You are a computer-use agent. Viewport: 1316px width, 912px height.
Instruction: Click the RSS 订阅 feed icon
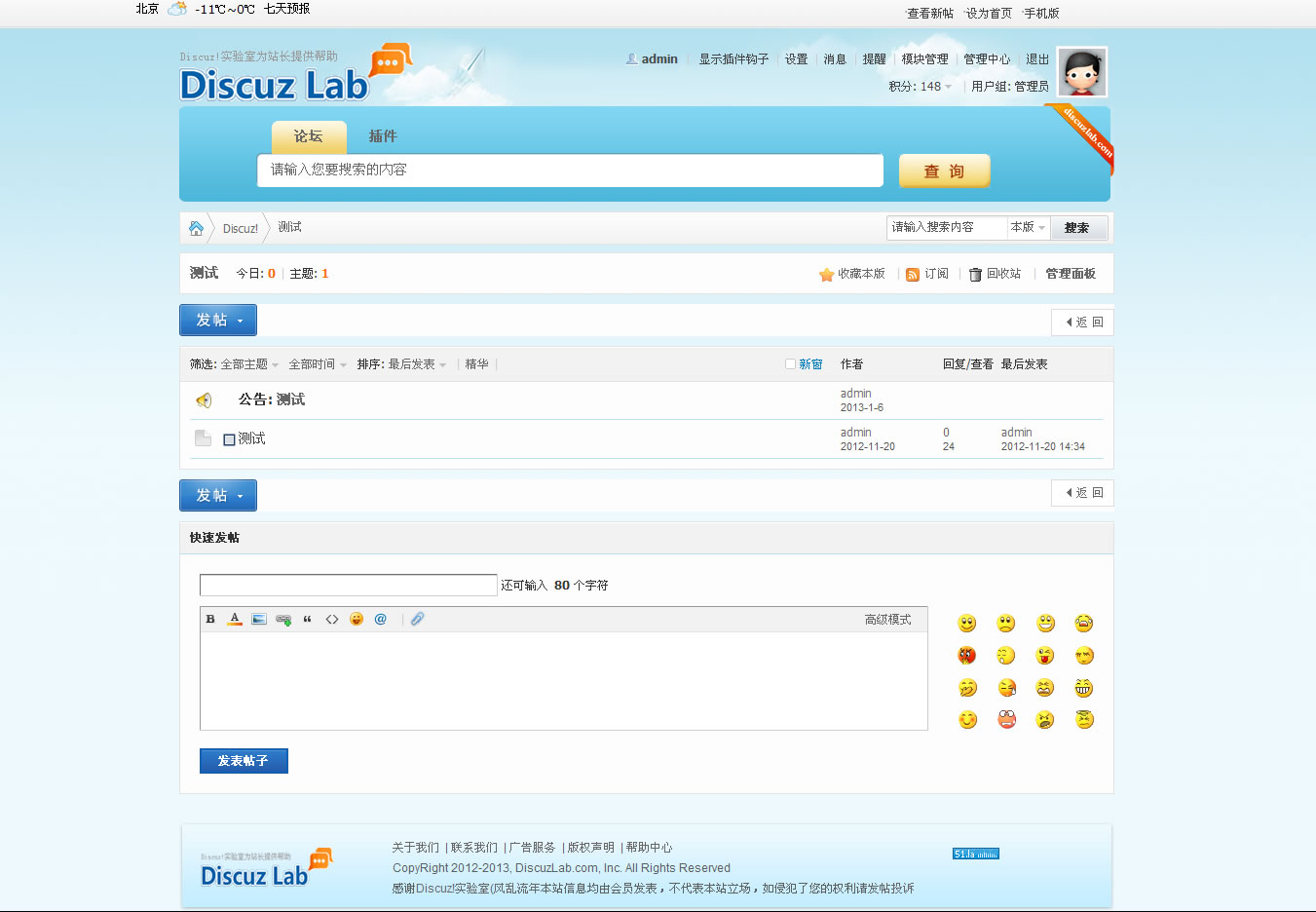pyautogui.click(x=913, y=275)
